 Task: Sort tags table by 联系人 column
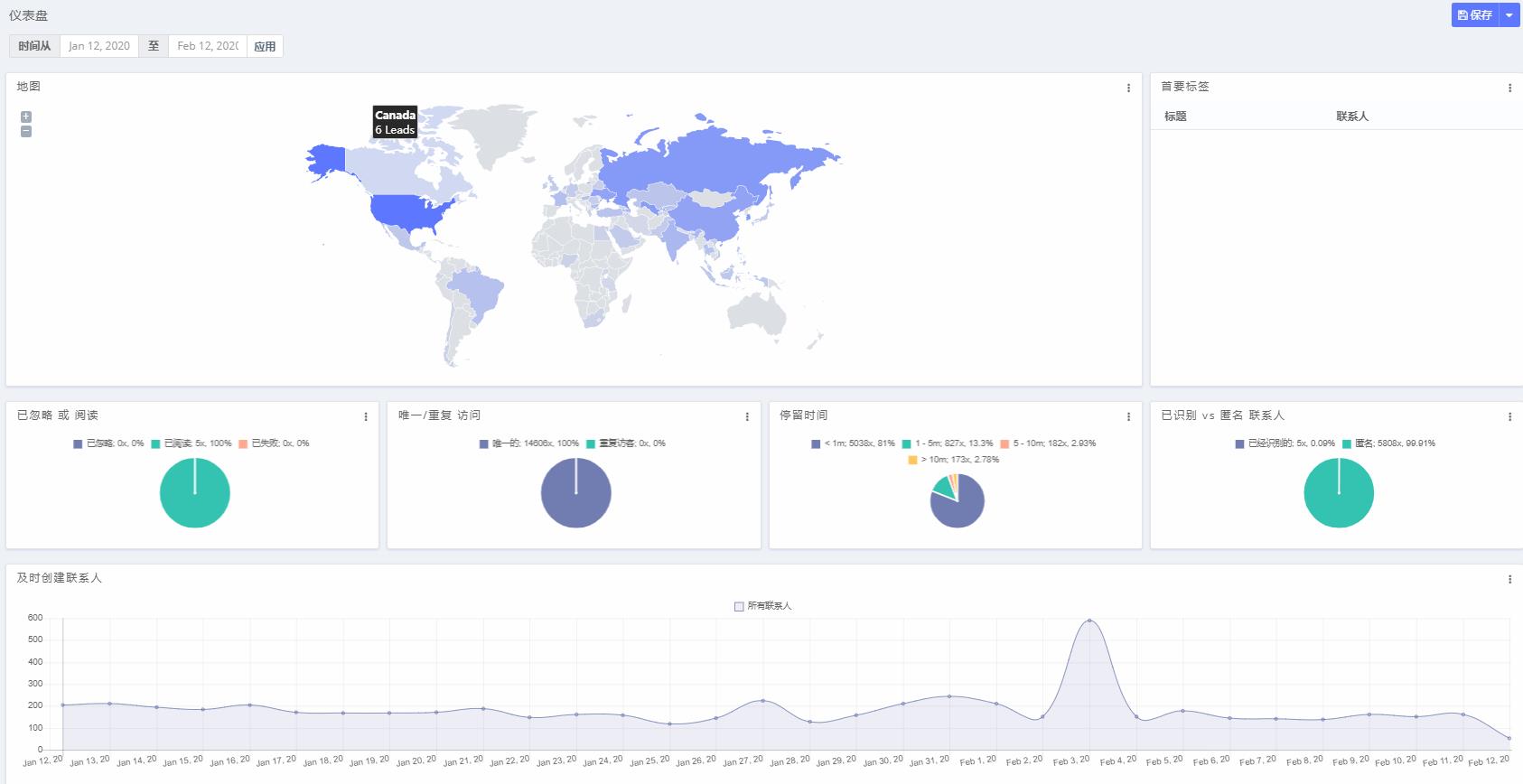pyautogui.click(x=1352, y=117)
